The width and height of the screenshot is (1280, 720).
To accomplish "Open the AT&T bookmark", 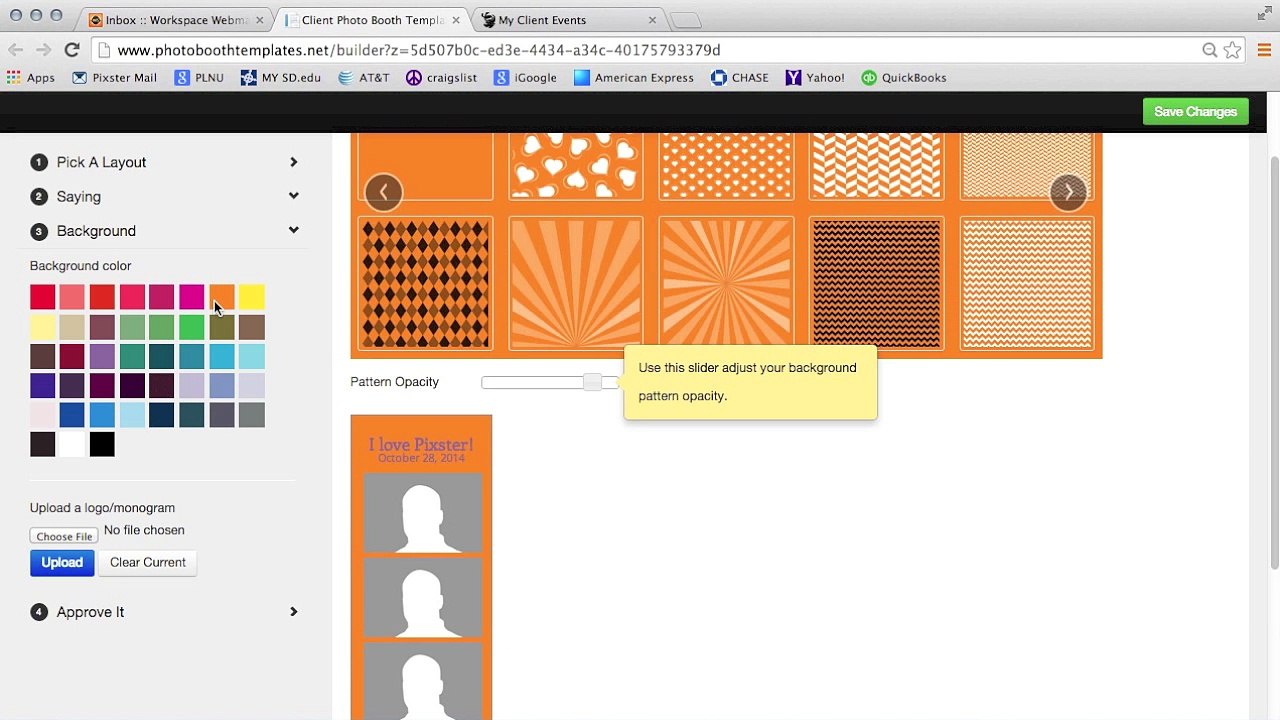I will [364, 78].
